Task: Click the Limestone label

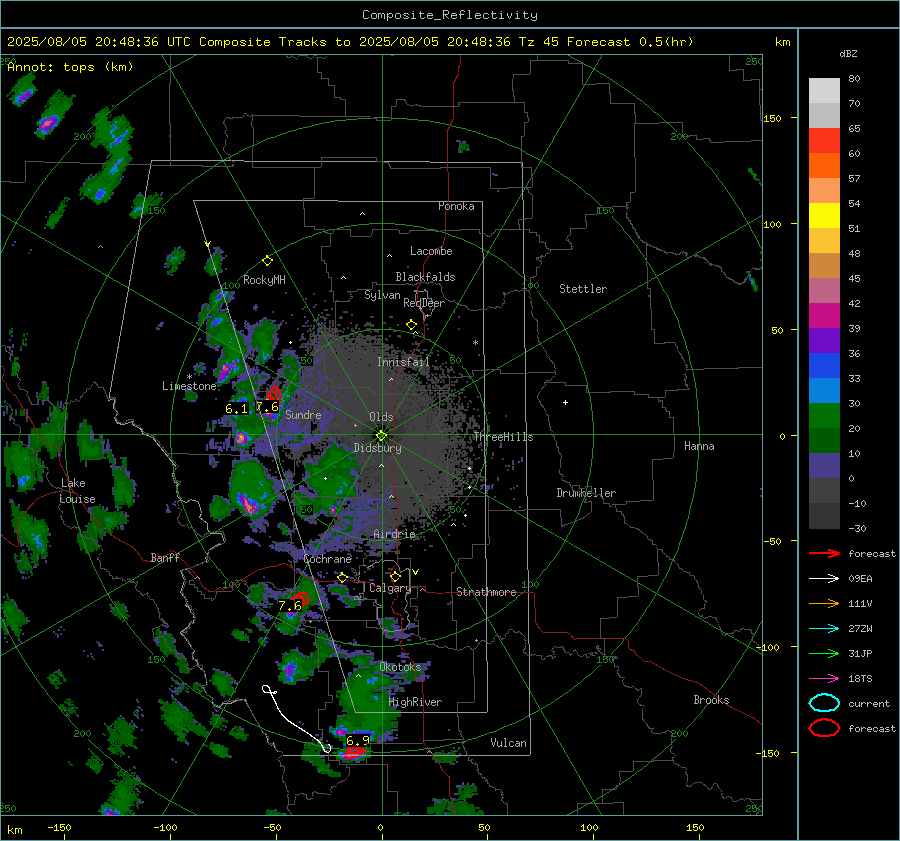Action: (x=189, y=386)
